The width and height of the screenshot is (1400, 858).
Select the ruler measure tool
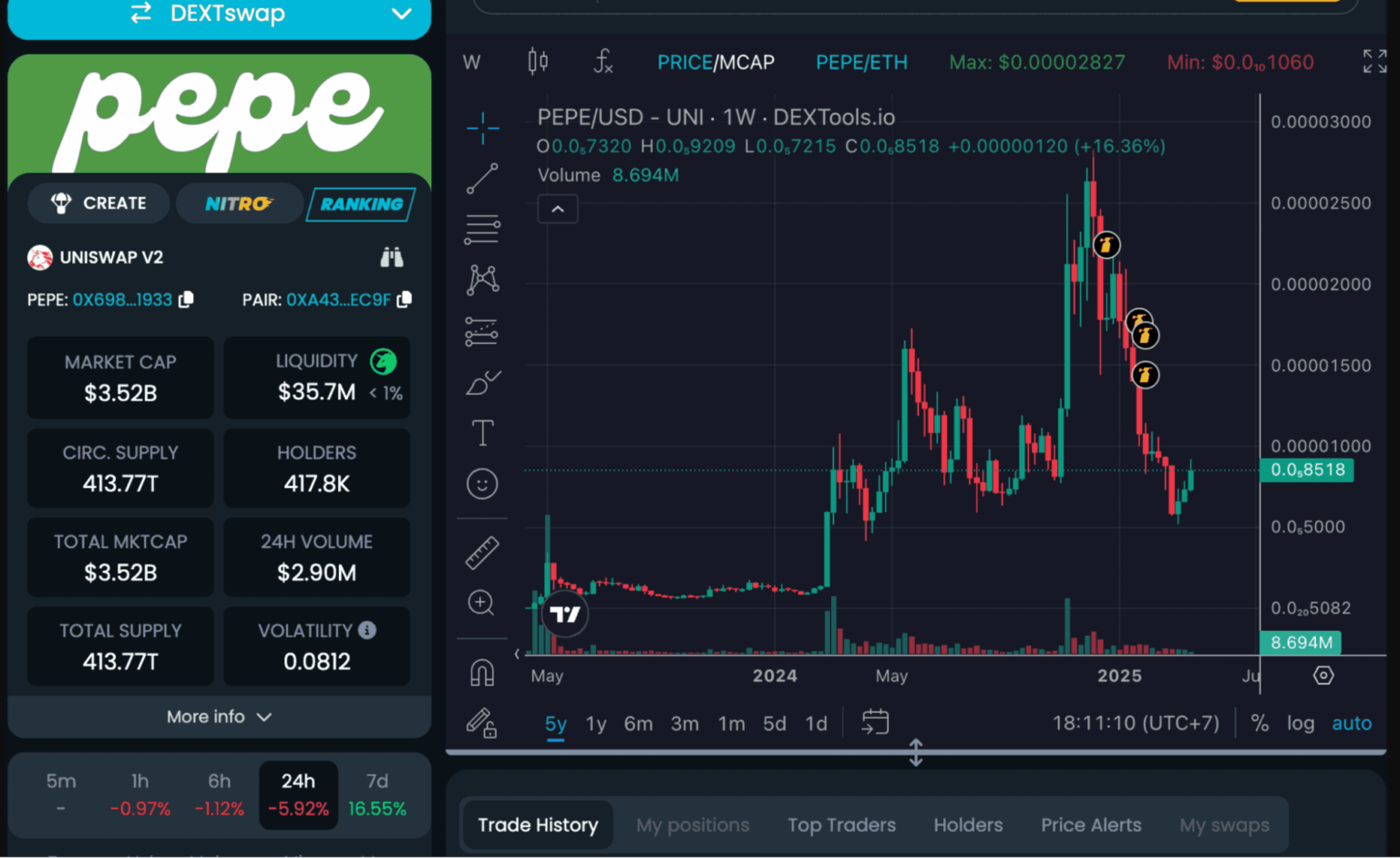tap(482, 552)
